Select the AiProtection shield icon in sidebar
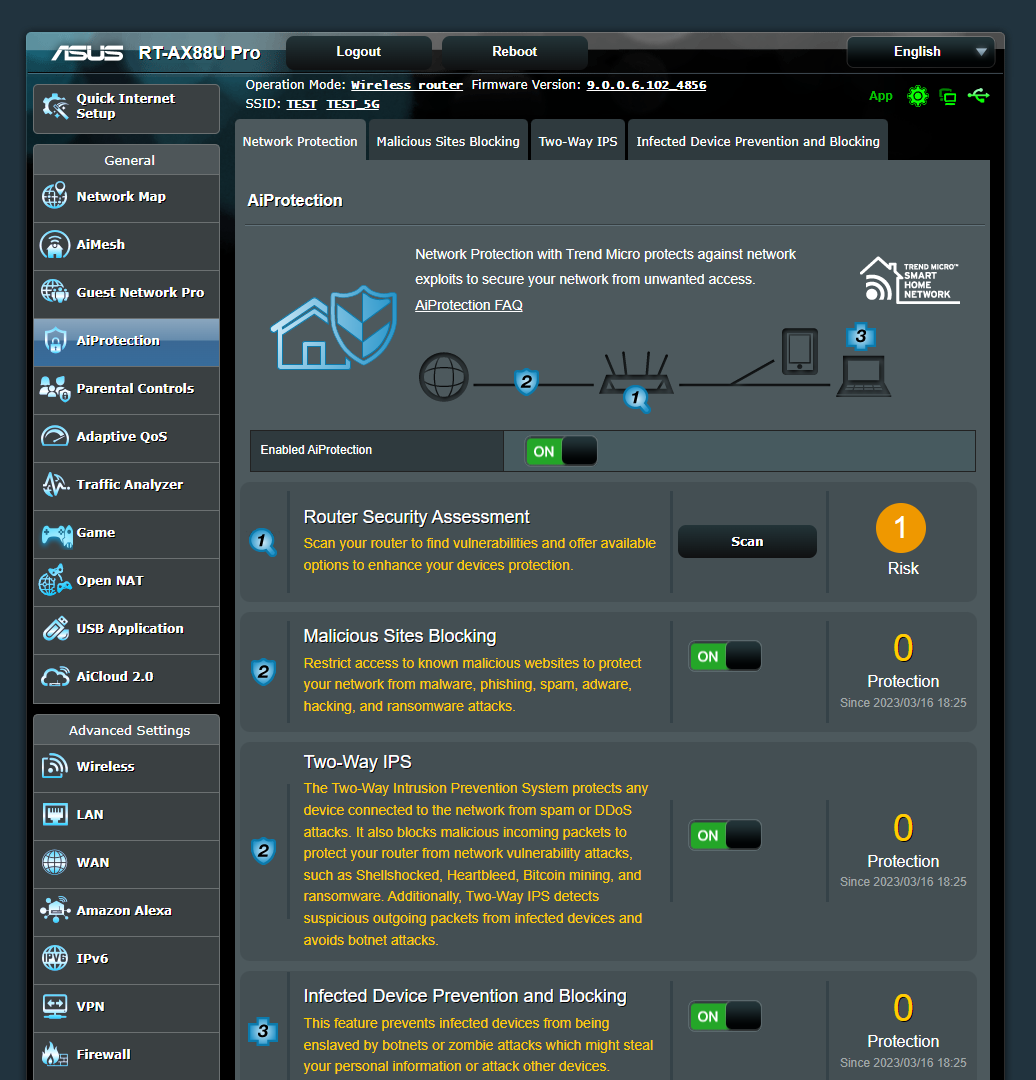 (x=54, y=340)
